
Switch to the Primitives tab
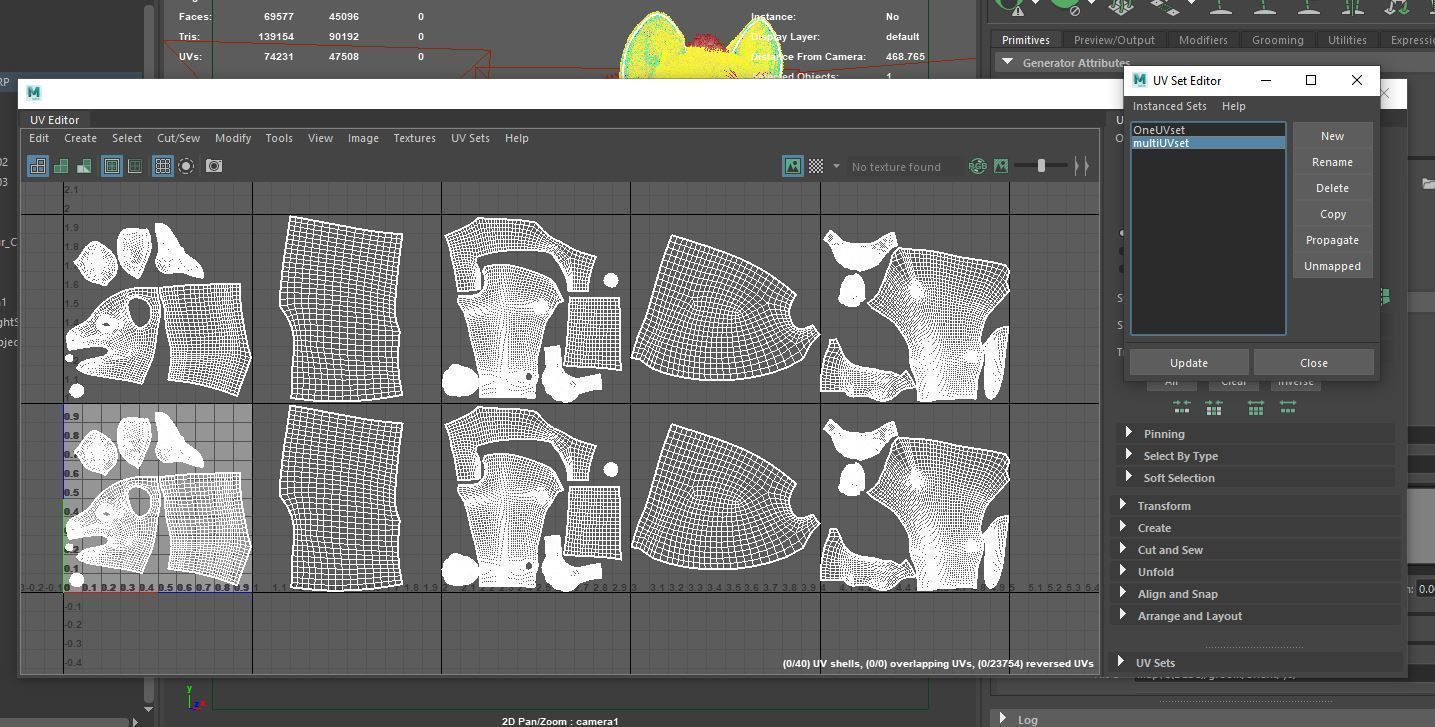point(1026,40)
